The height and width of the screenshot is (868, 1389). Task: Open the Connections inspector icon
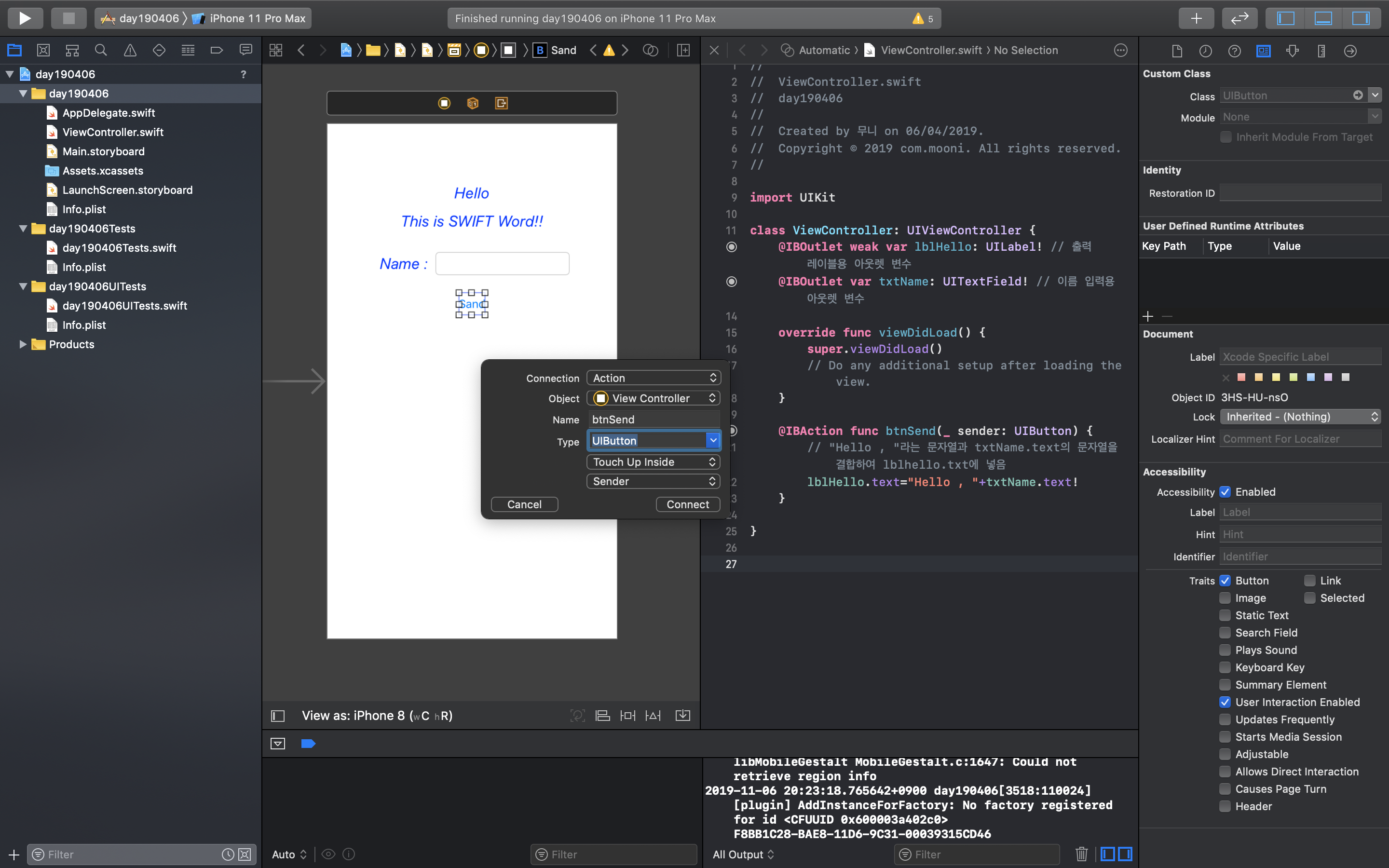pyautogui.click(x=1350, y=51)
